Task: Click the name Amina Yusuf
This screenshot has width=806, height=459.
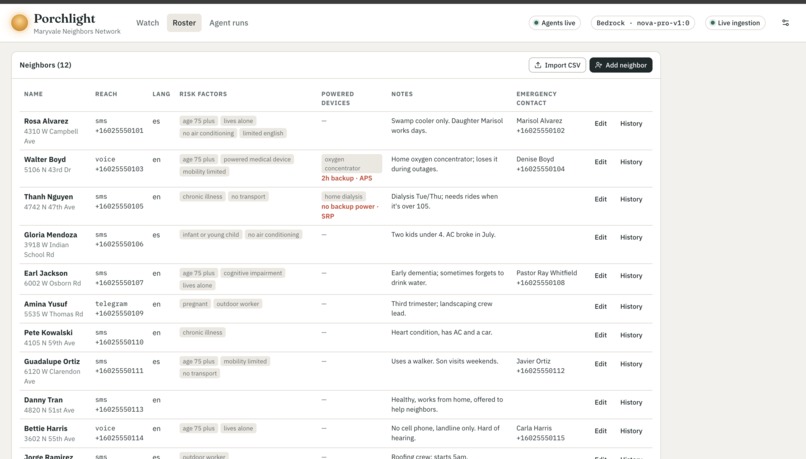Action: tap(45, 304)
